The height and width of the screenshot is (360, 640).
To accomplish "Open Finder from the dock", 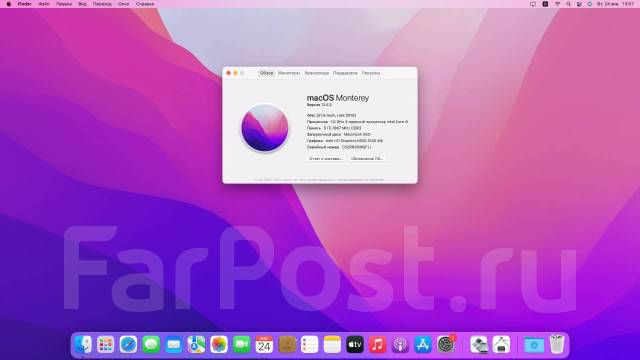I will [83, 344].
